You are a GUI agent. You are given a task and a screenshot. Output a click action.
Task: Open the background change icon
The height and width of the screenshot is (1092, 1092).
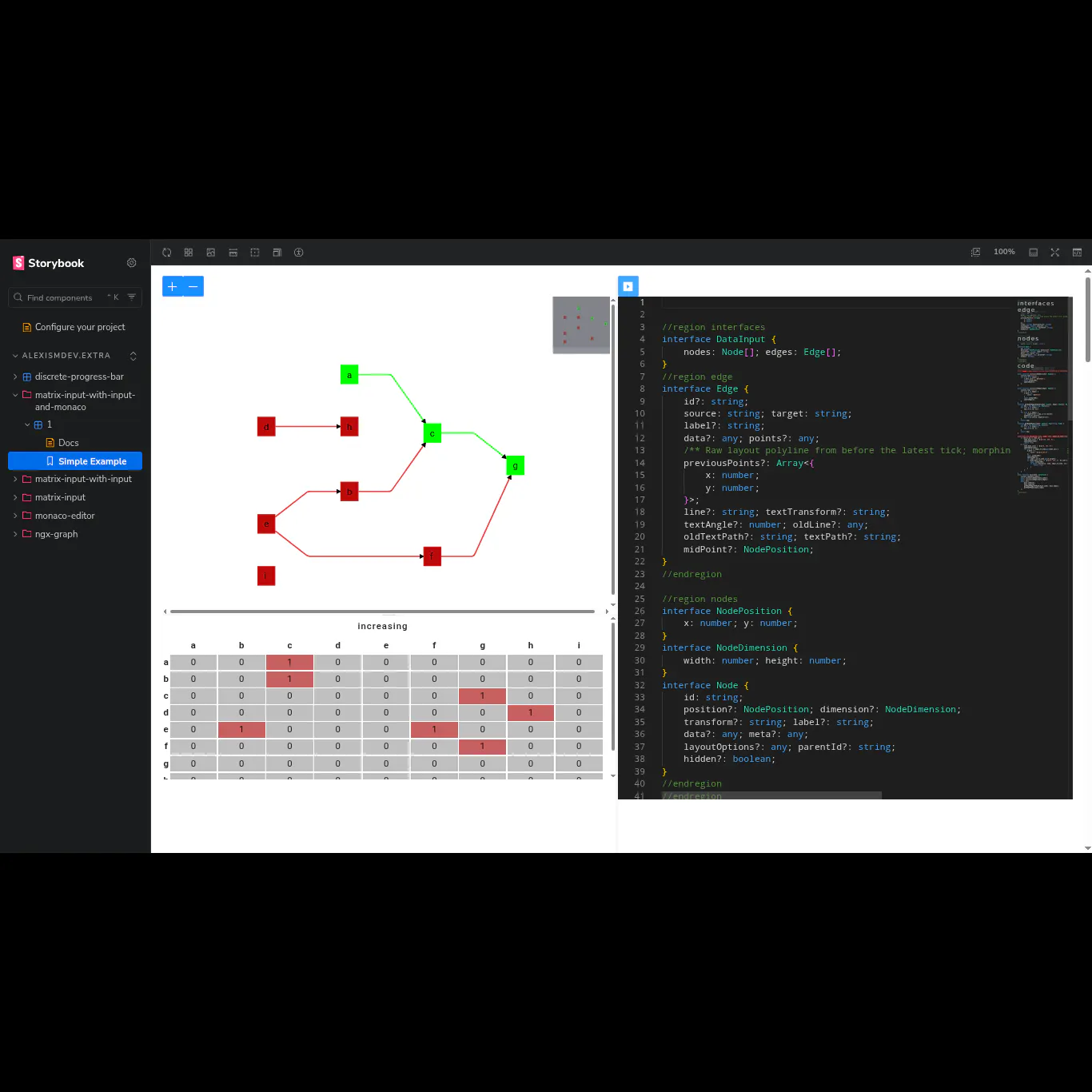tap(211, 253)
